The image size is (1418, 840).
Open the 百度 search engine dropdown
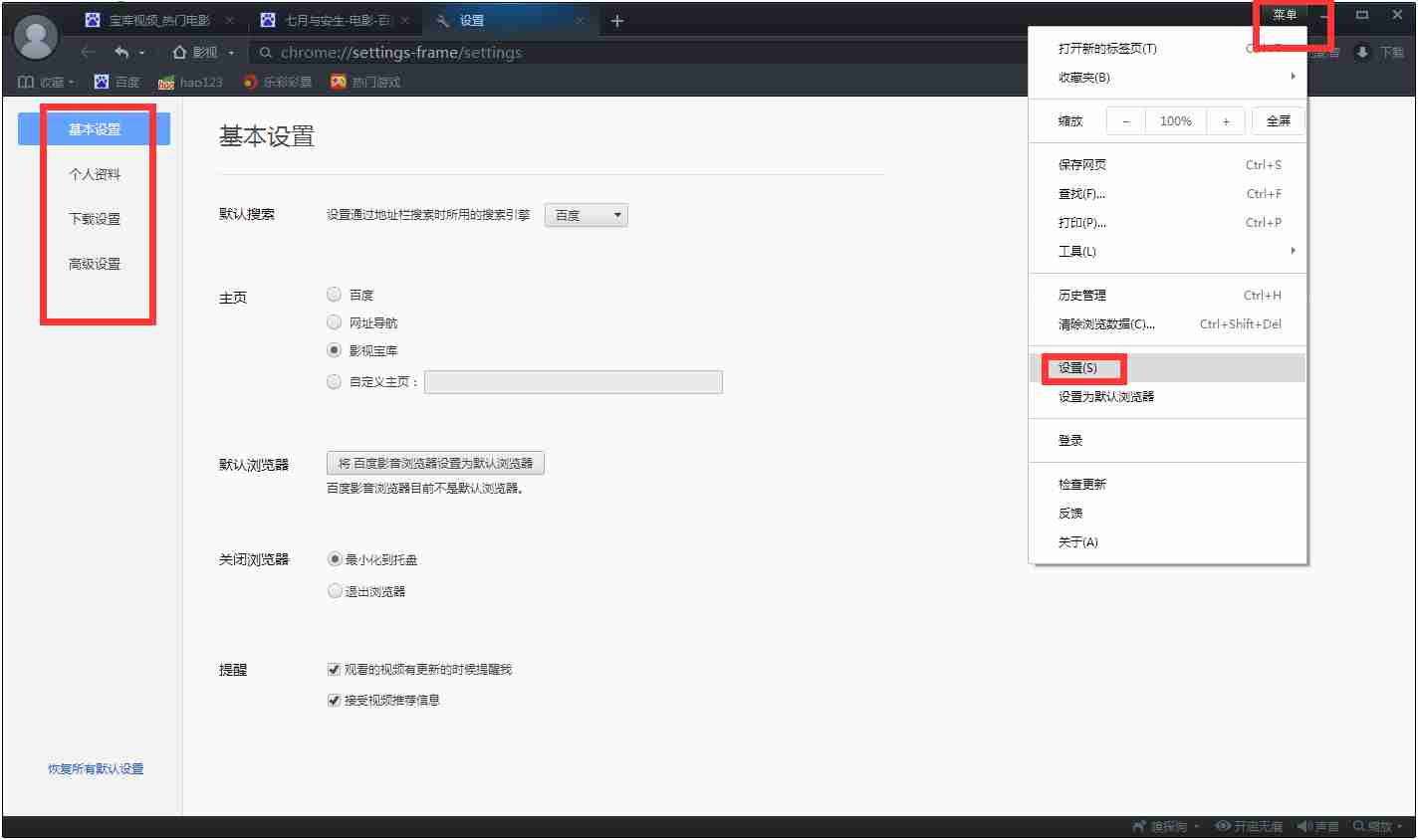pyautogui.click(x=587, y=215)
